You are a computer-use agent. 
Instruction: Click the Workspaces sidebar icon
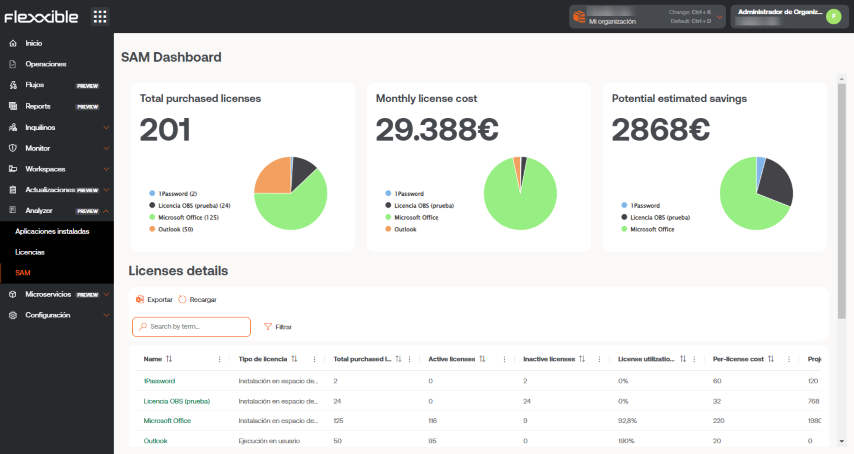[13, 169]
